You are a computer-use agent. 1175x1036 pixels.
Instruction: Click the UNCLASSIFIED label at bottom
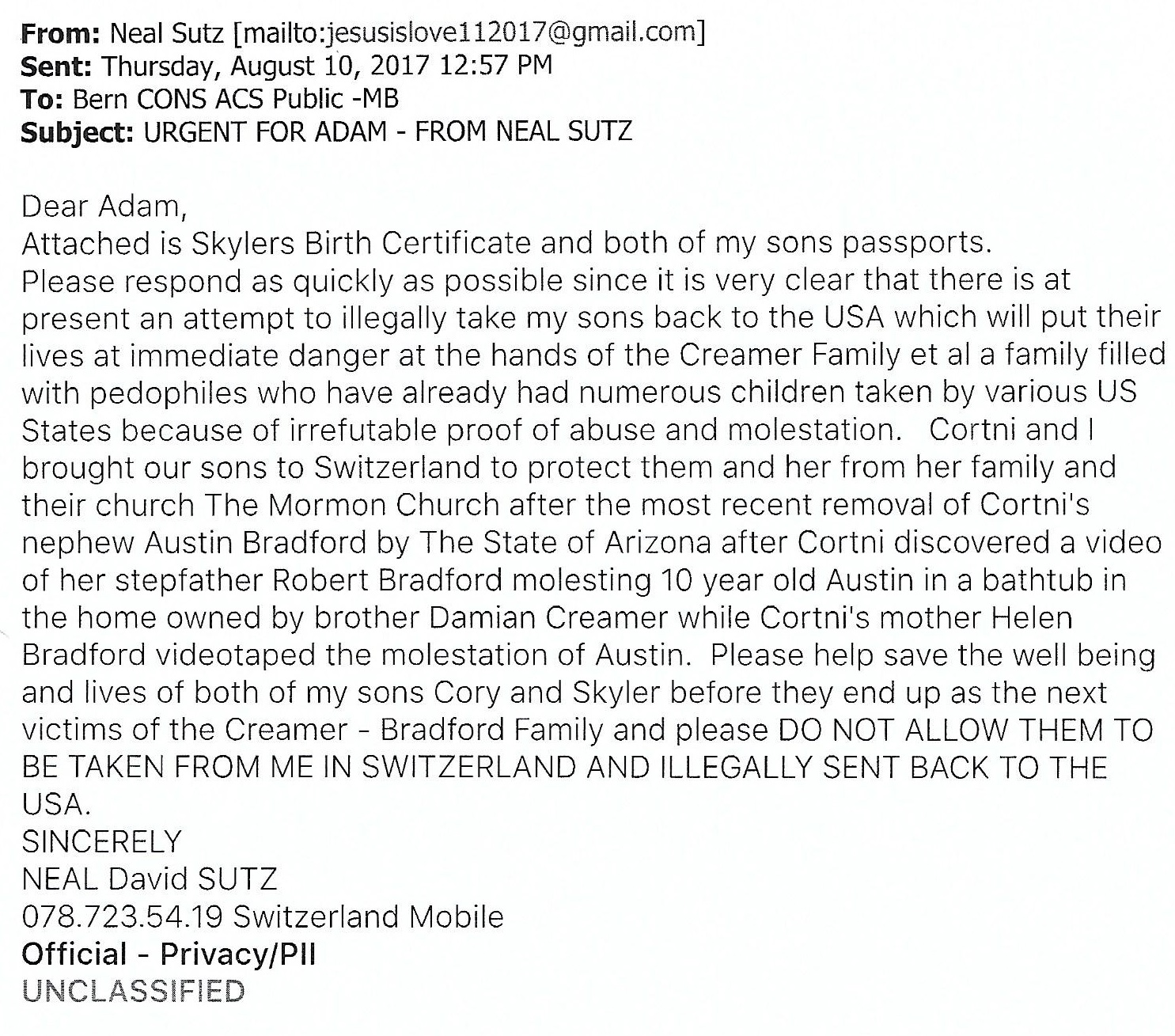134,992
